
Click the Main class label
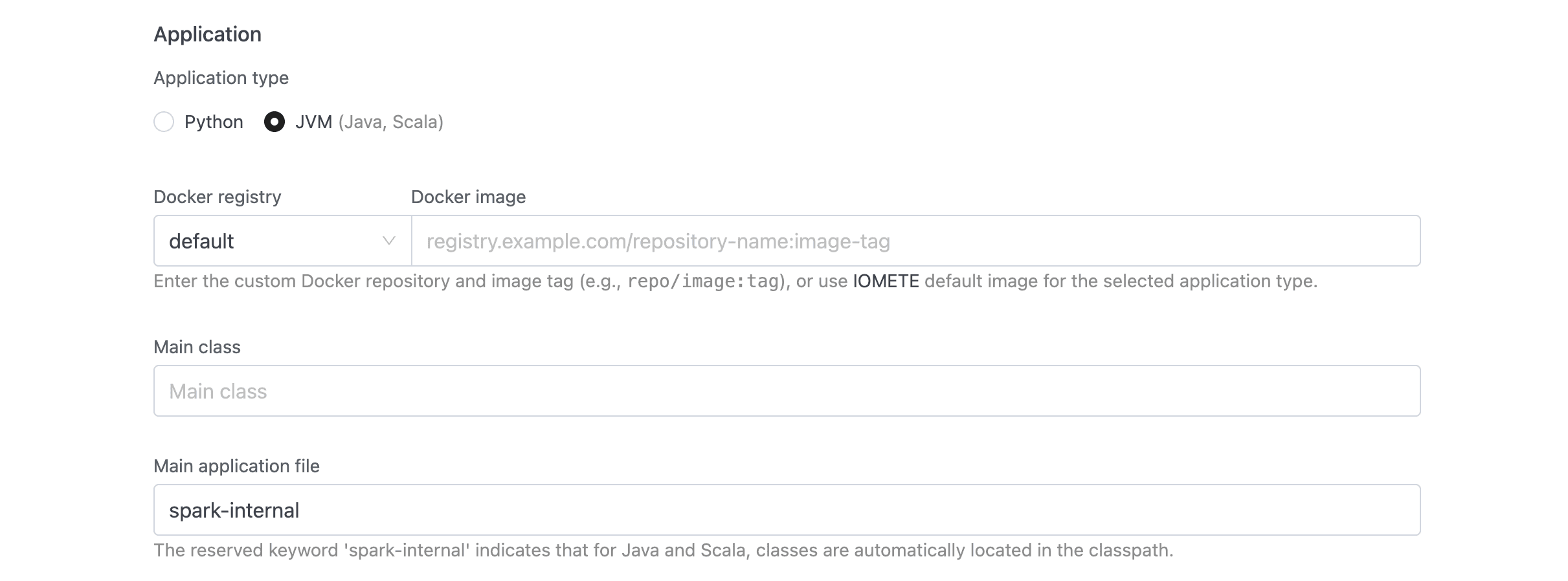coord(197,347)
